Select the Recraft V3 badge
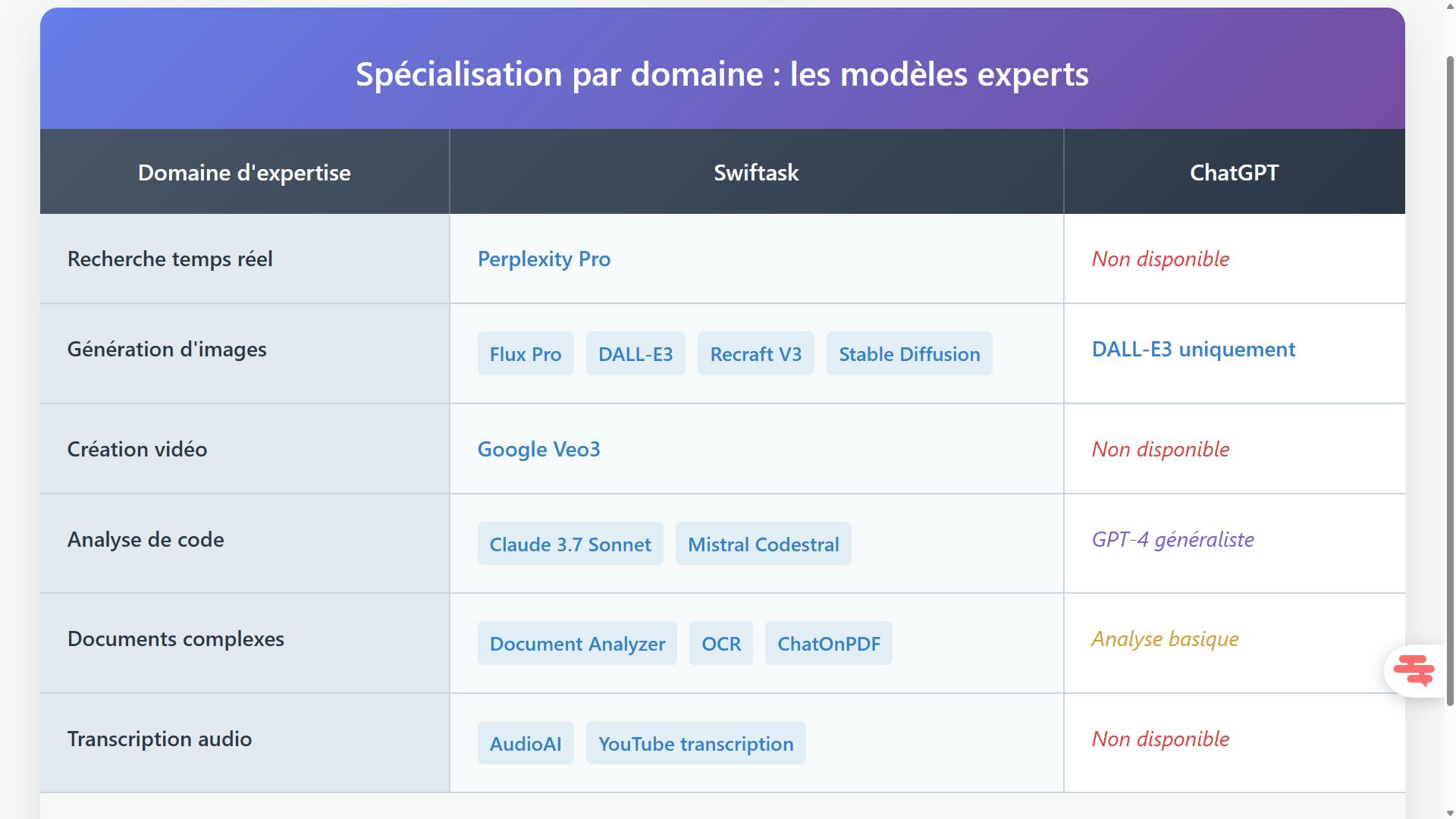1456x819 pixels. click(755, 353)
